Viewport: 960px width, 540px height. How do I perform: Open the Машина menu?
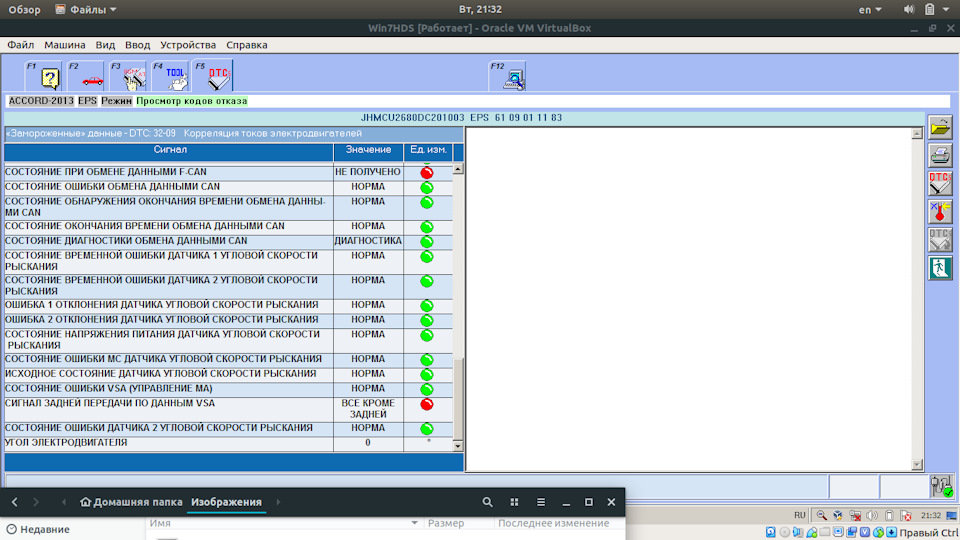(x=64, y=45)
